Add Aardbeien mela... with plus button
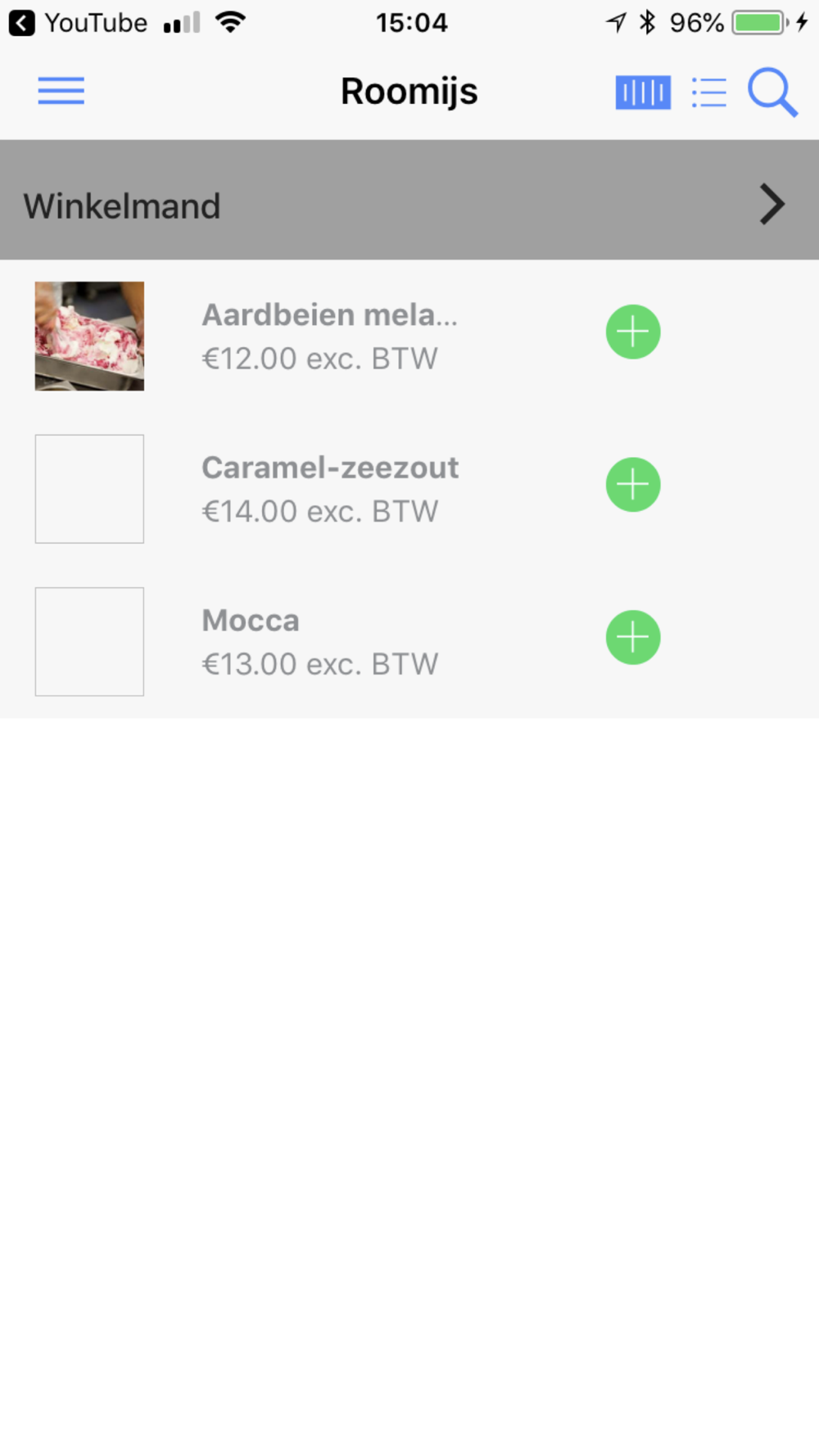The image size is (819, 1456). (x=633, y=332)
